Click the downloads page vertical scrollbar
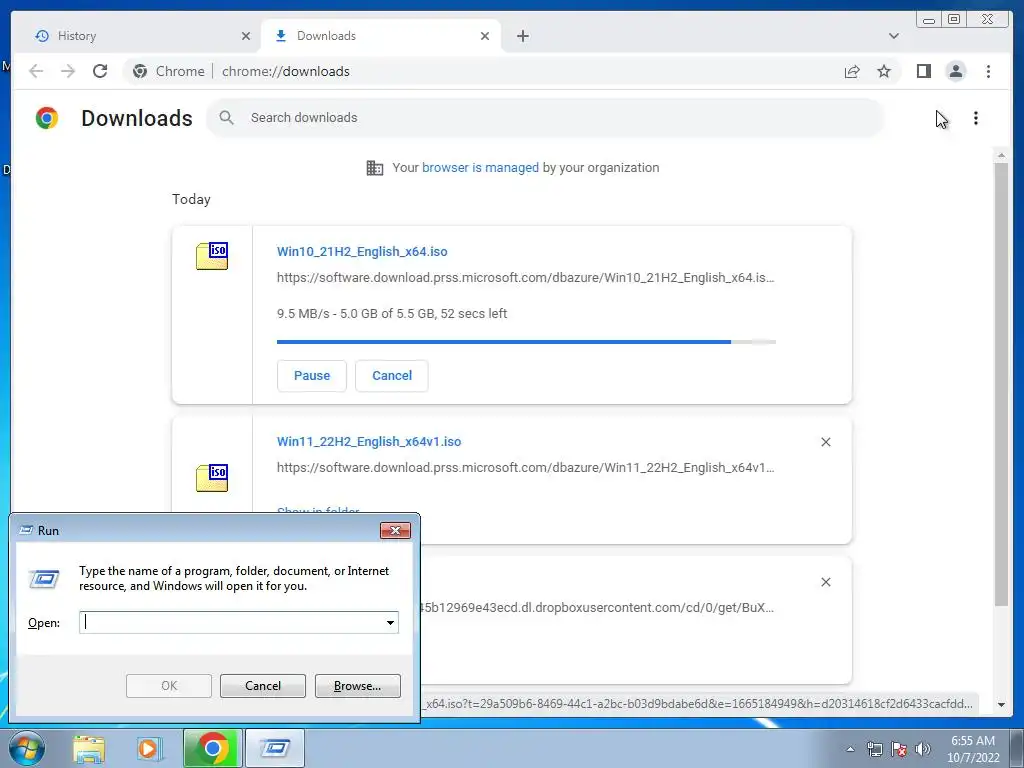Viewport: 1024px width, 768px height. (1001, 384)
